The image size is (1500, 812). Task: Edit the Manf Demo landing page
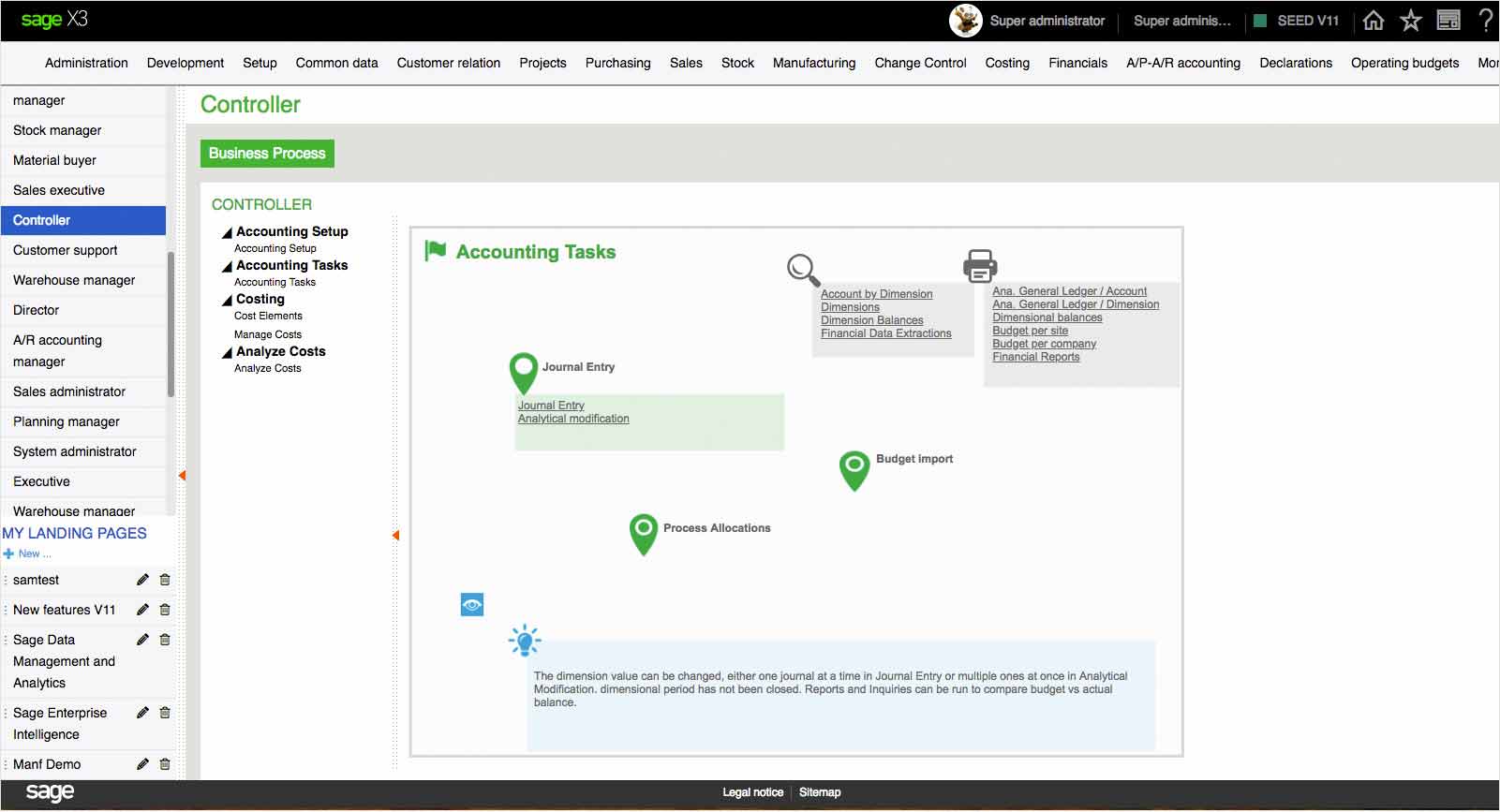point(142,764)
